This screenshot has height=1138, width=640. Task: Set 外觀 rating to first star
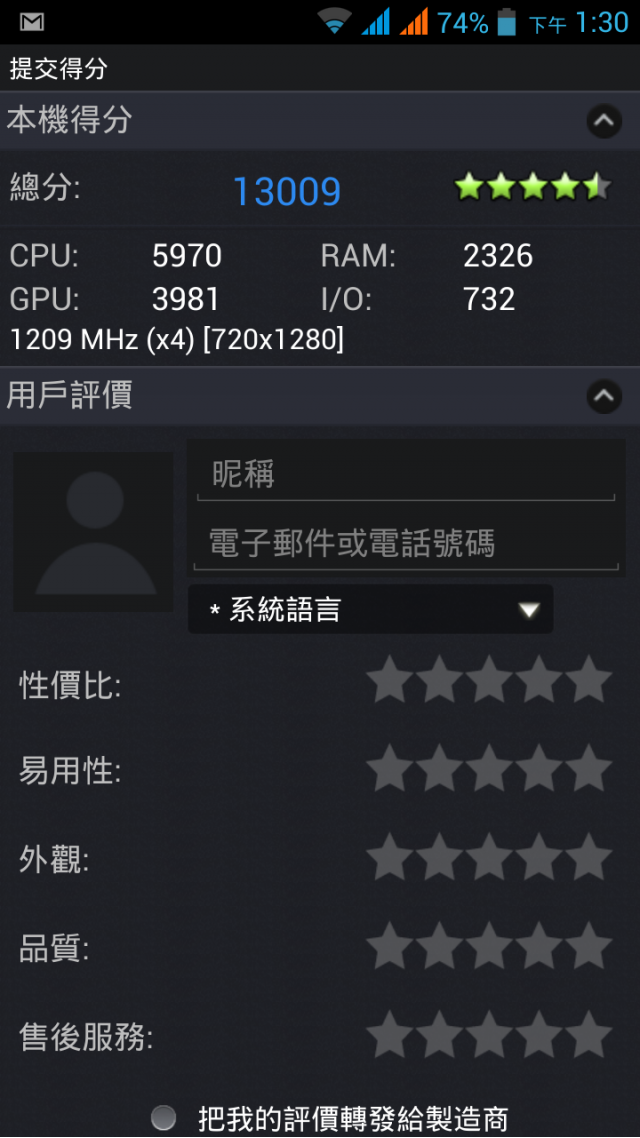point(390,857)
